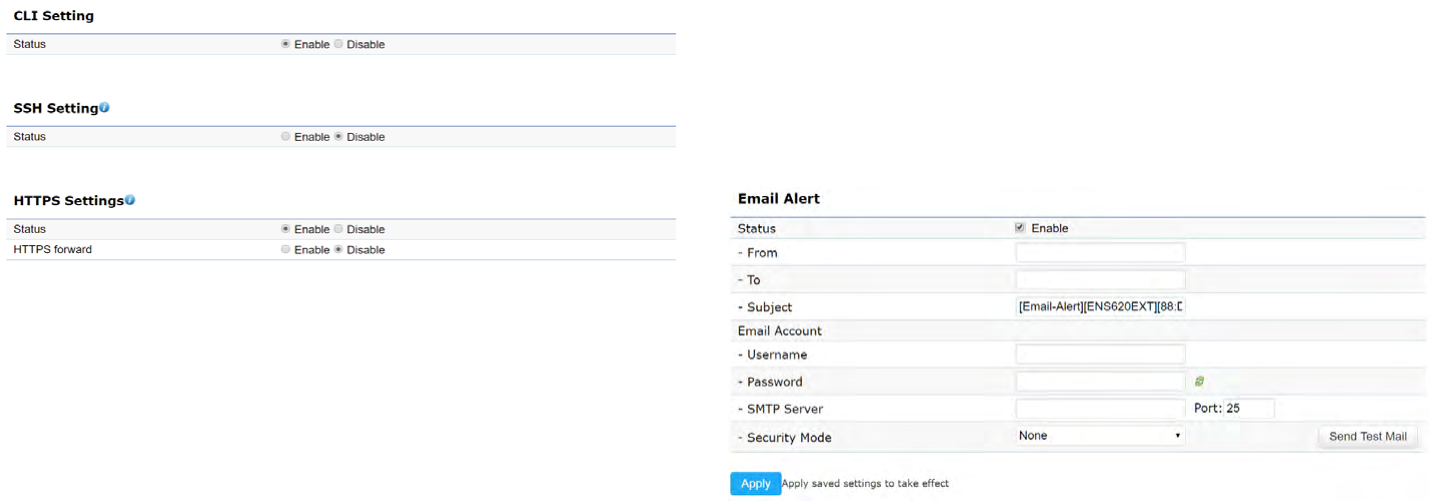Click the From email input field

point(1100,253)
